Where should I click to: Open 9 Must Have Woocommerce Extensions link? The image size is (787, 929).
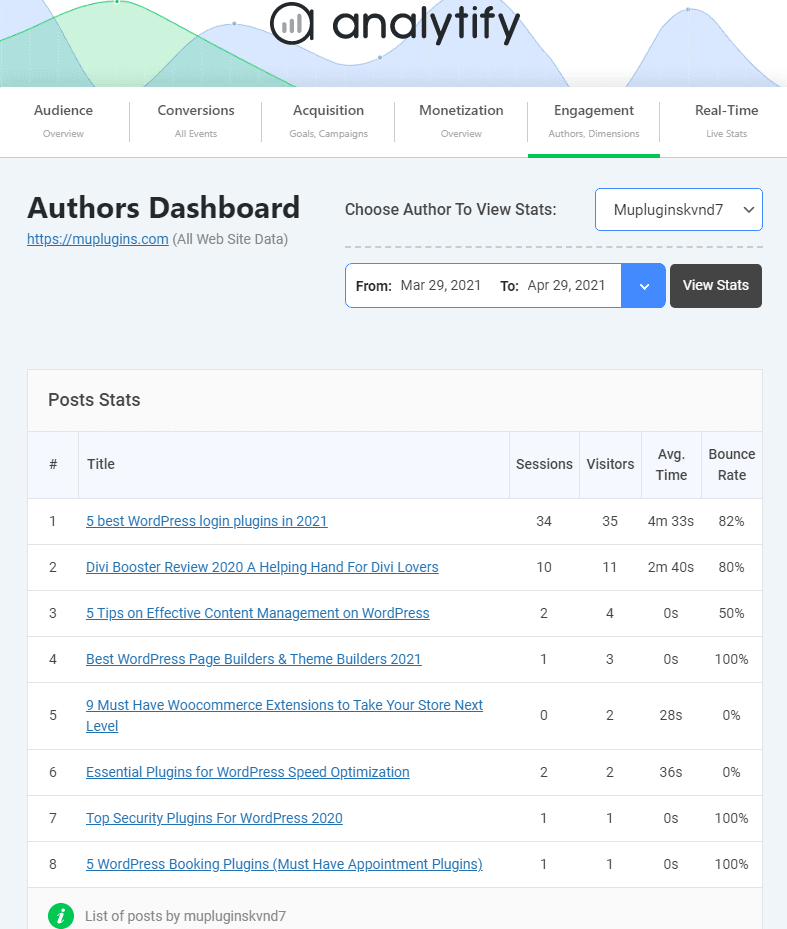point(284,716)
